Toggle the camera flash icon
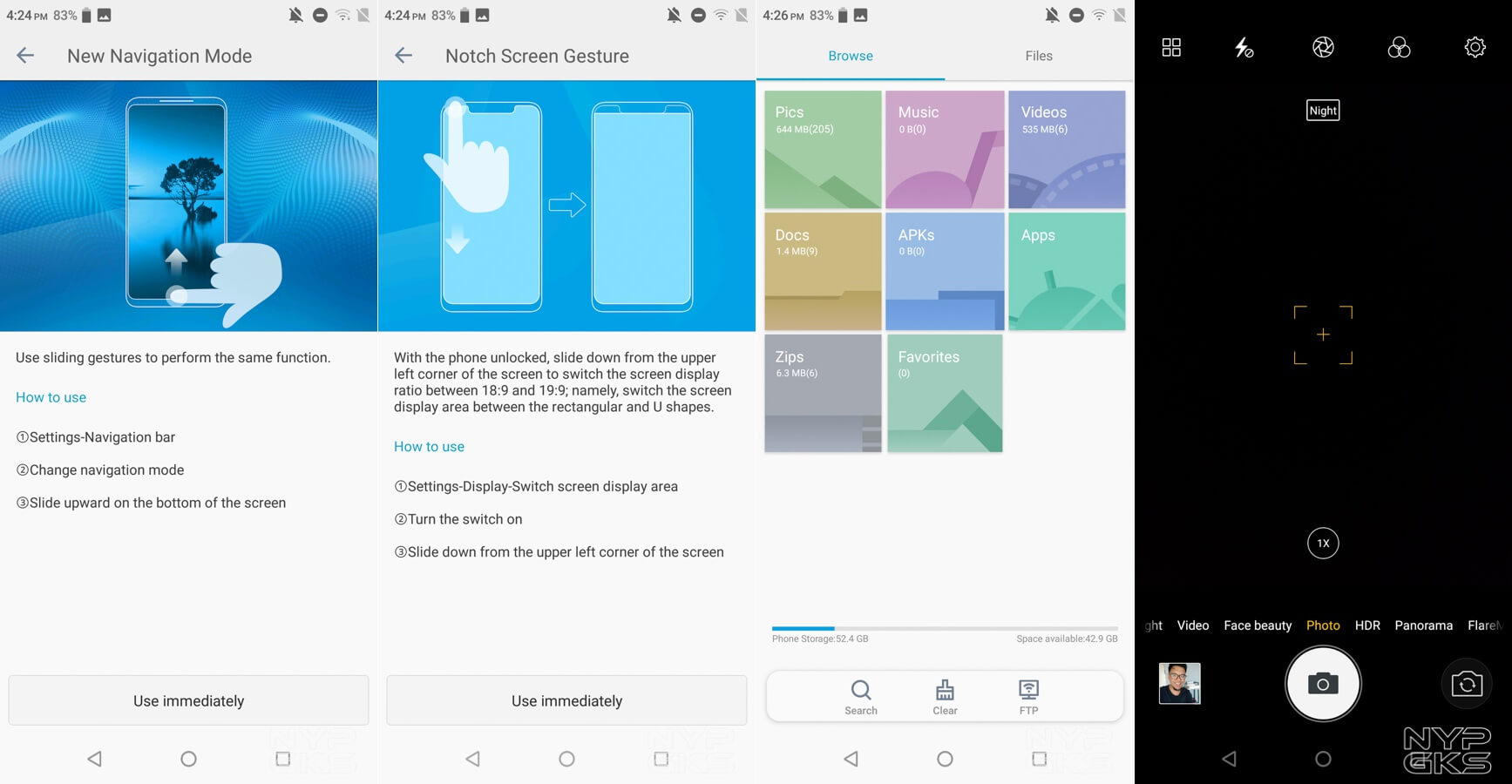 pos(1244,47)
